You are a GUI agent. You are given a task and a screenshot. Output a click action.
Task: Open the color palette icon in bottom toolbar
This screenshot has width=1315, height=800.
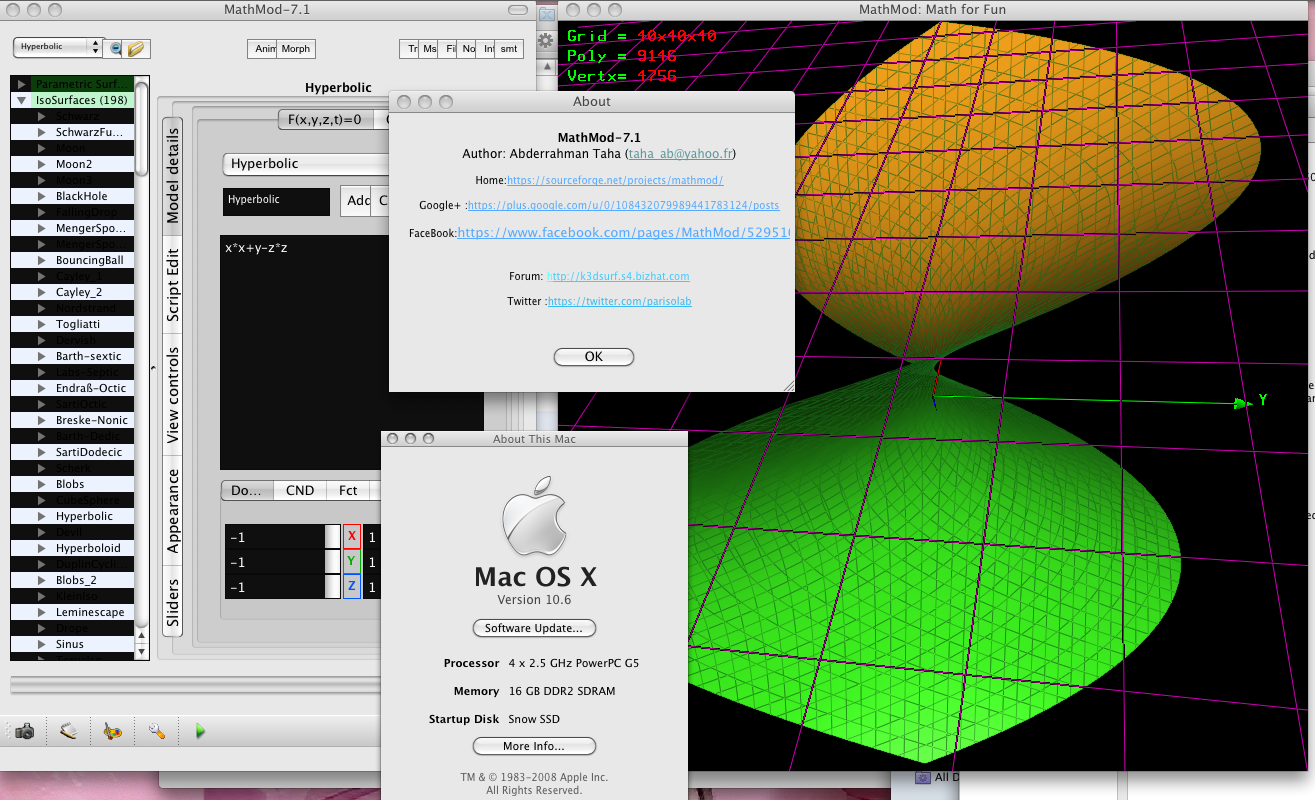coord(112,732)
